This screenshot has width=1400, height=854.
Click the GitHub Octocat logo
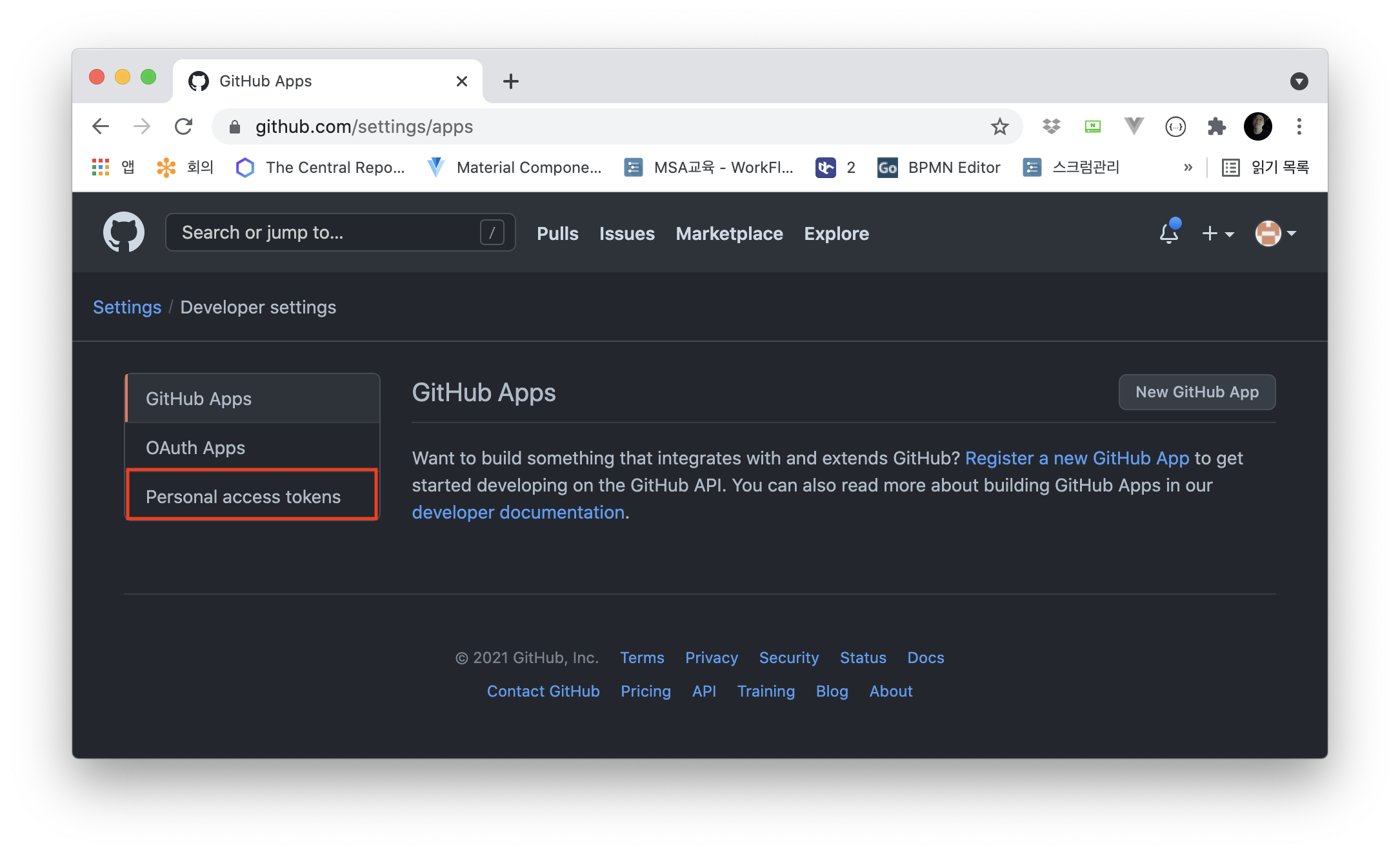(x=124, y=232)
